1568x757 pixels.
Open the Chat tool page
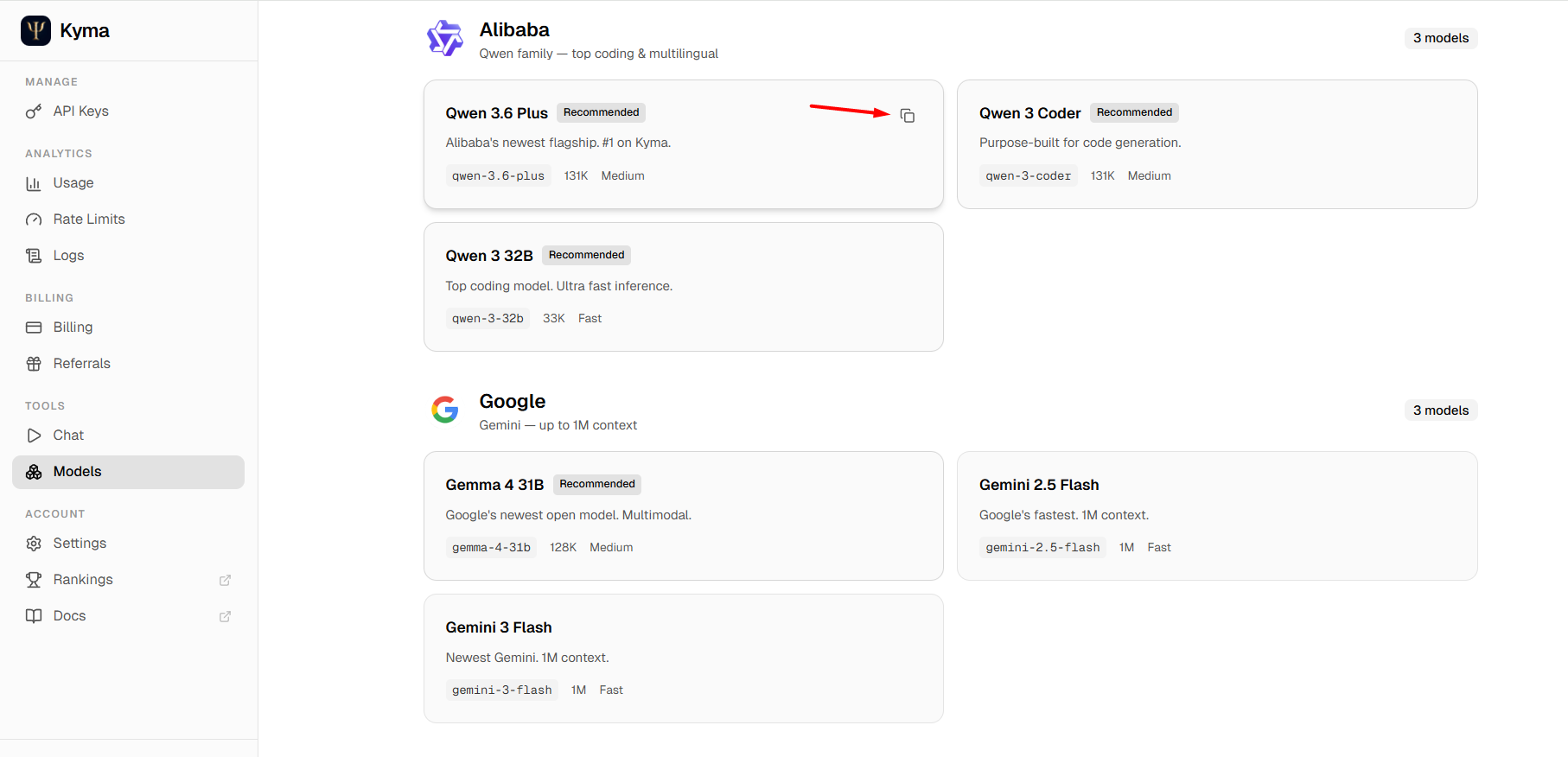pos(68,436)
